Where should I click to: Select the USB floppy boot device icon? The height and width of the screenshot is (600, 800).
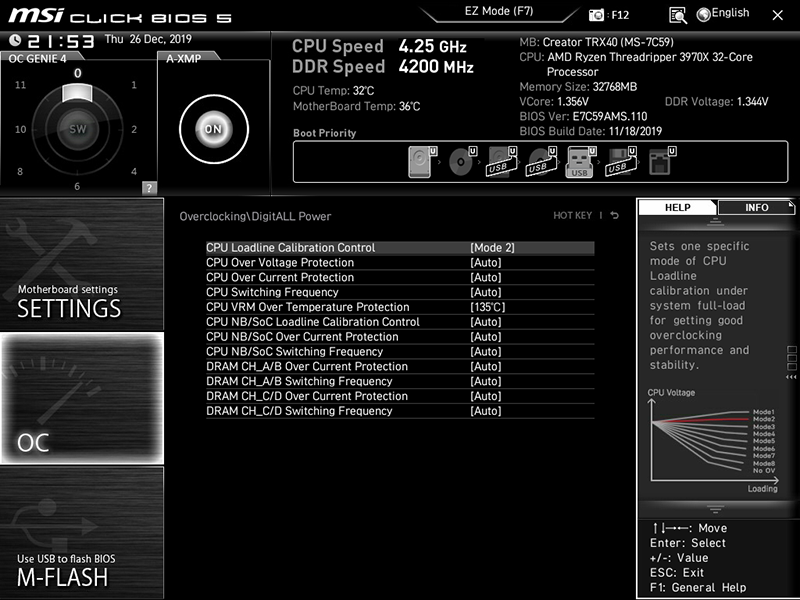point(621,162)
